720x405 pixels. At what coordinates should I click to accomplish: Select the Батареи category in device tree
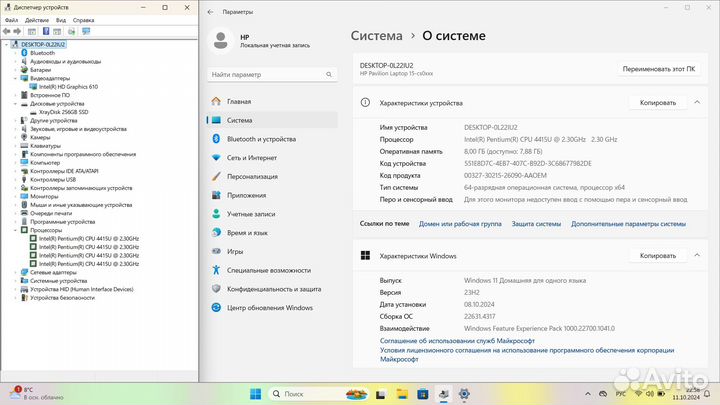point(40,70)
